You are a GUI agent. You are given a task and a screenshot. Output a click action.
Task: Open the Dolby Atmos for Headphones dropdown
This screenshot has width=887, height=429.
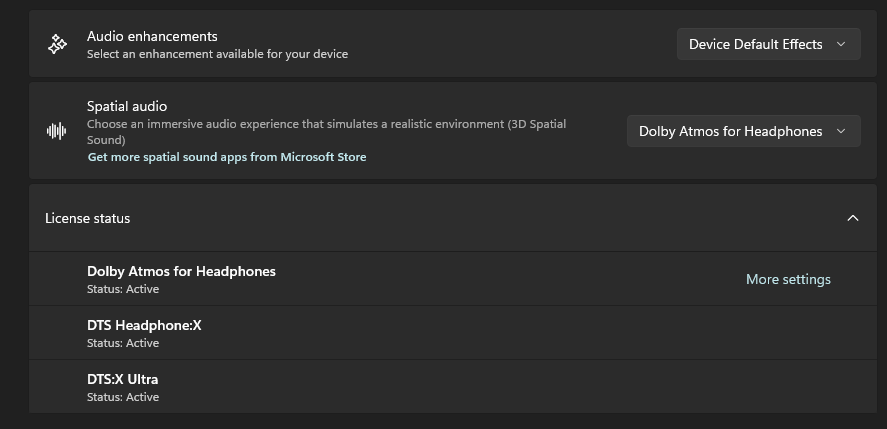point(744,131)
